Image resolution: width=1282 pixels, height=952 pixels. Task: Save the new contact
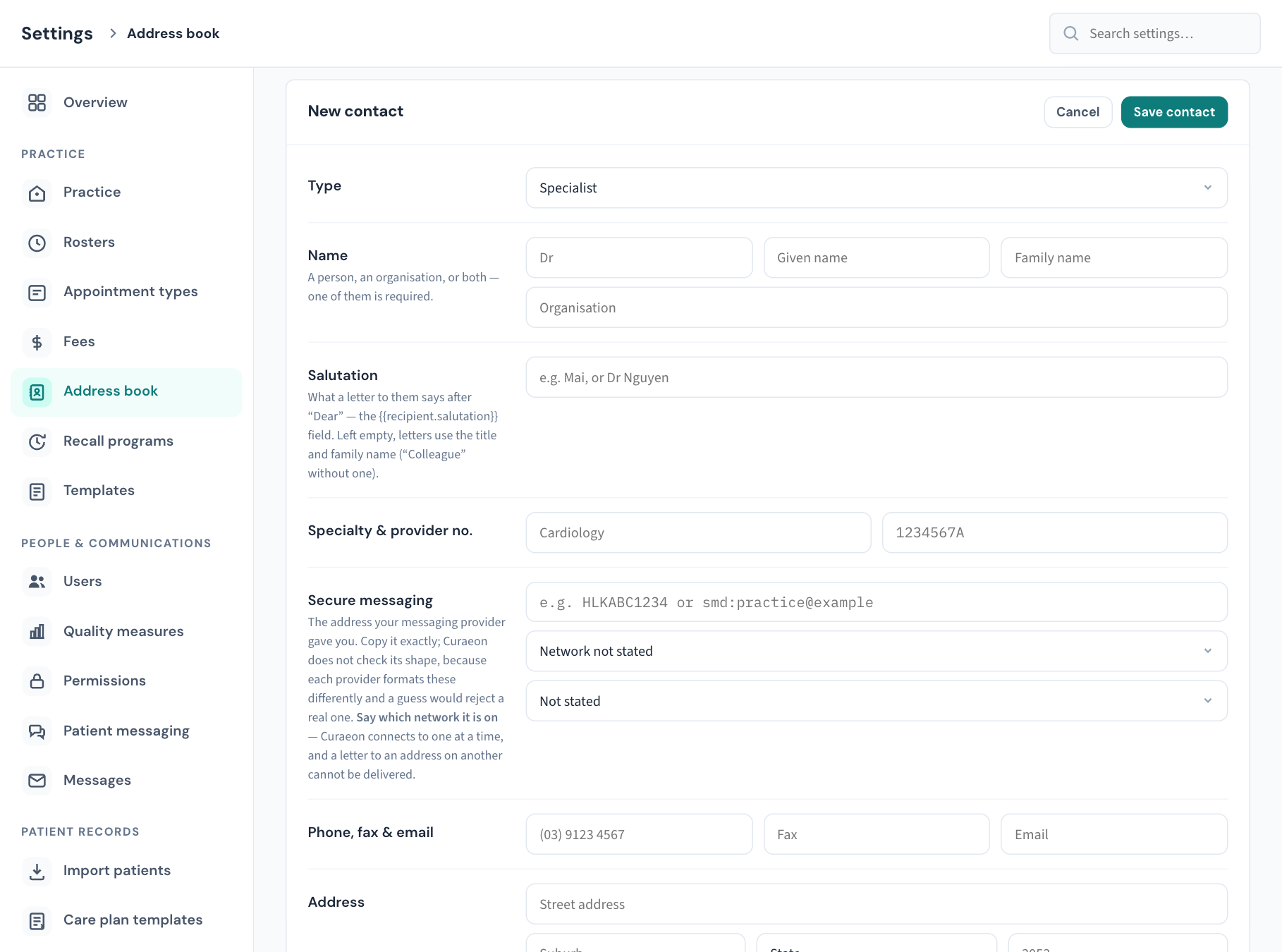(1174, 112)
